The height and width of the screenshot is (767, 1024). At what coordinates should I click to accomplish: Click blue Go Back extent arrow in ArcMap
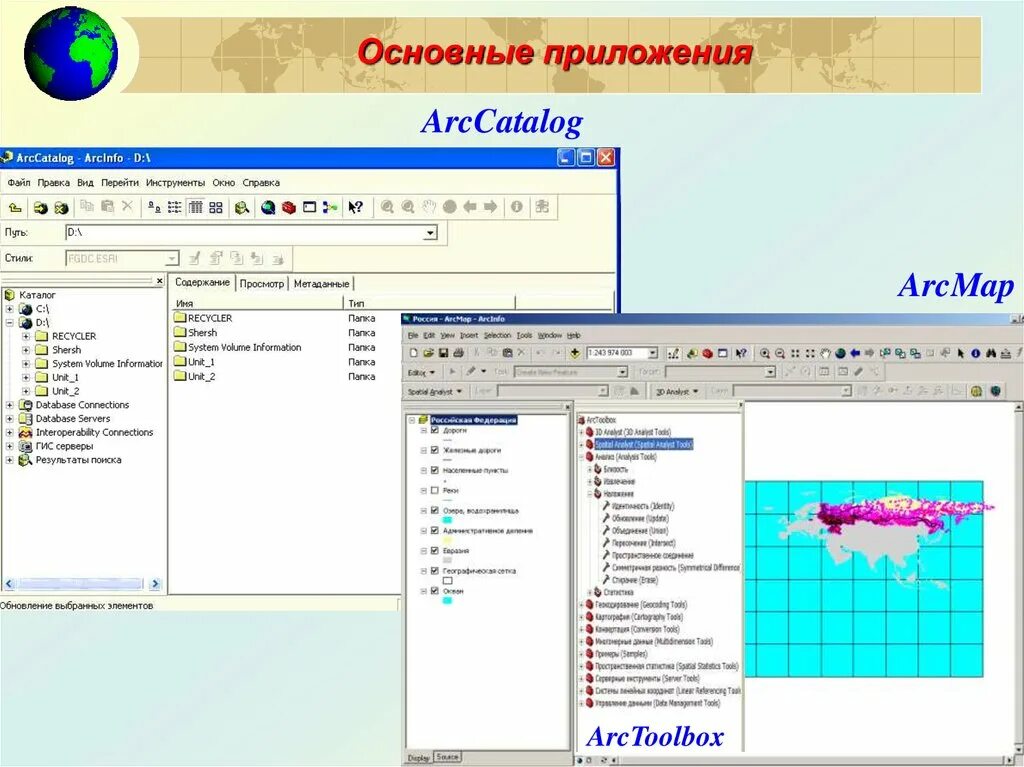click(856, 353)
